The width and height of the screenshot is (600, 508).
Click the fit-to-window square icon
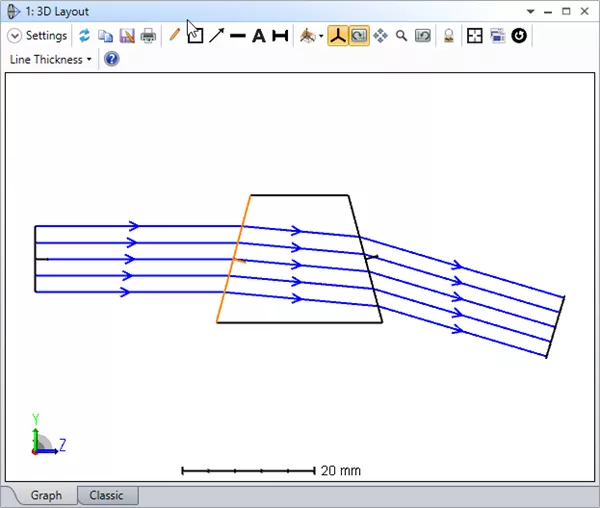475,36
